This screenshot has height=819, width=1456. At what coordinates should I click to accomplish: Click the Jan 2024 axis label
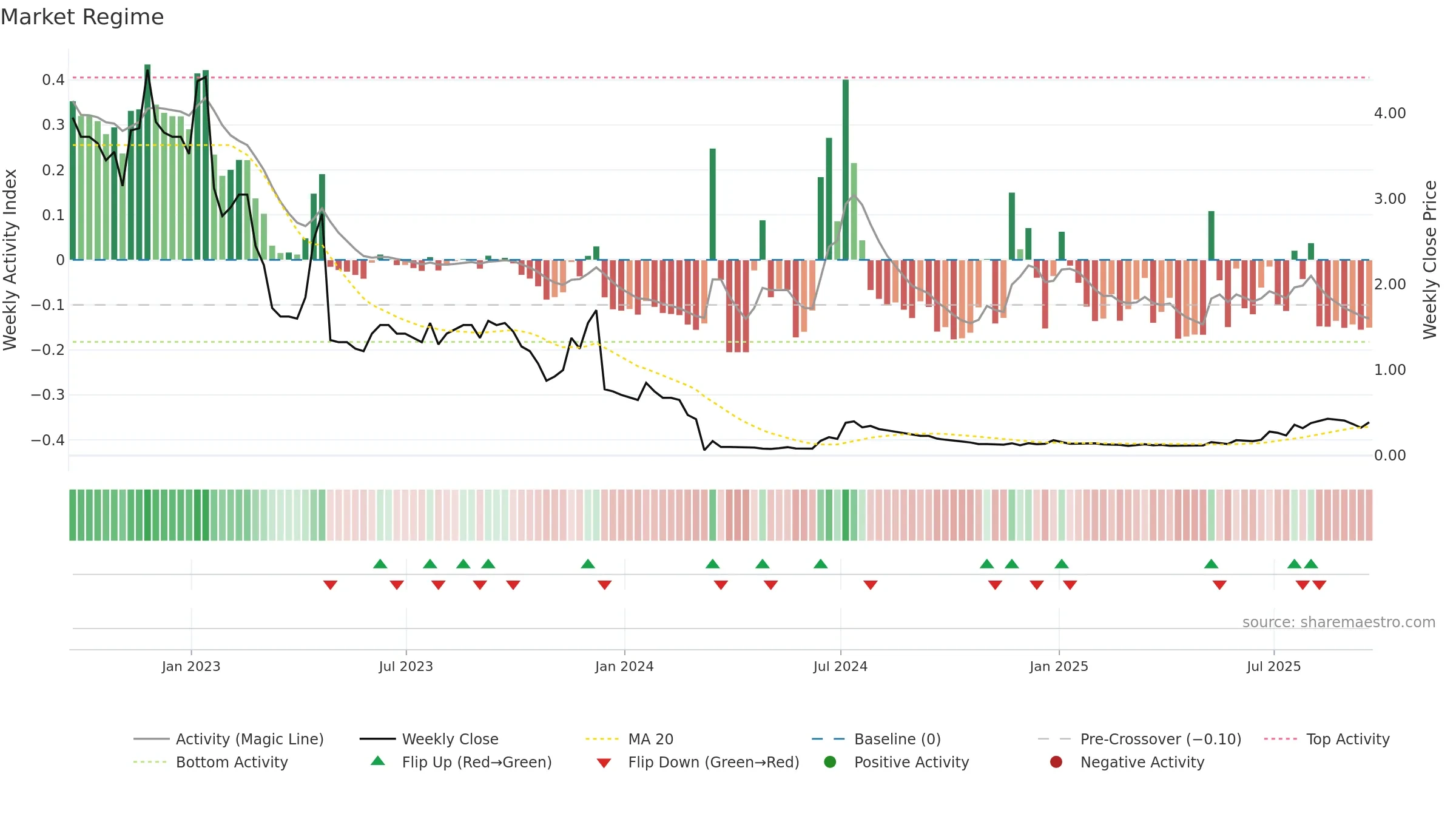click(624, 666)
